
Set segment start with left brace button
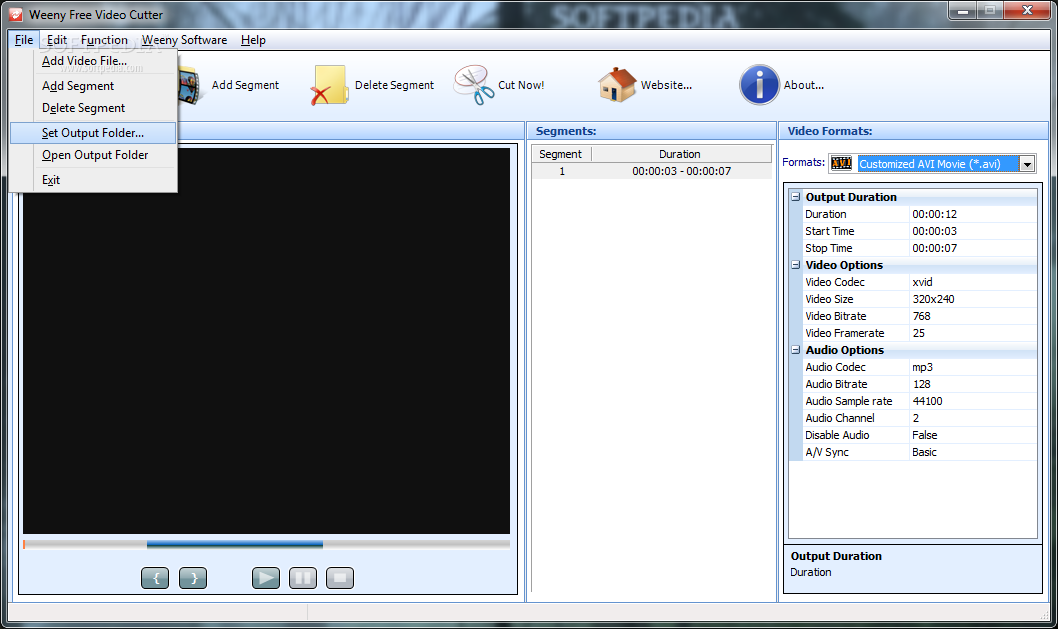coord(155,578)
